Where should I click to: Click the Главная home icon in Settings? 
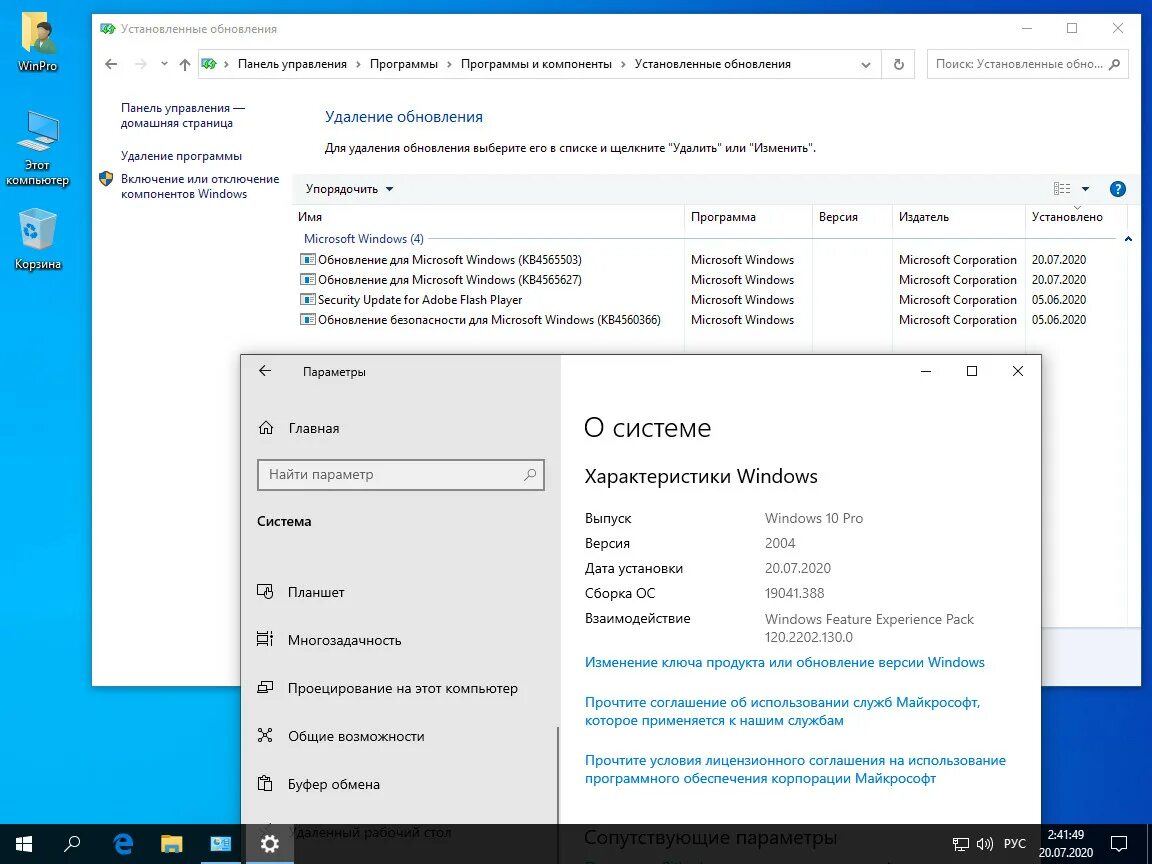tap(266, 428)
